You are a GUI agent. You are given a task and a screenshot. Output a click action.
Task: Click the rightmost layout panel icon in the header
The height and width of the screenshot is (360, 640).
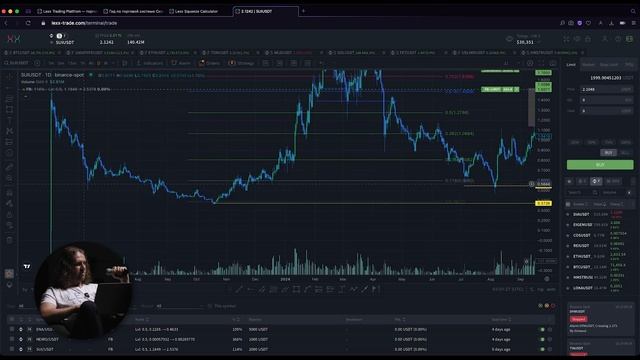[629, 39]
